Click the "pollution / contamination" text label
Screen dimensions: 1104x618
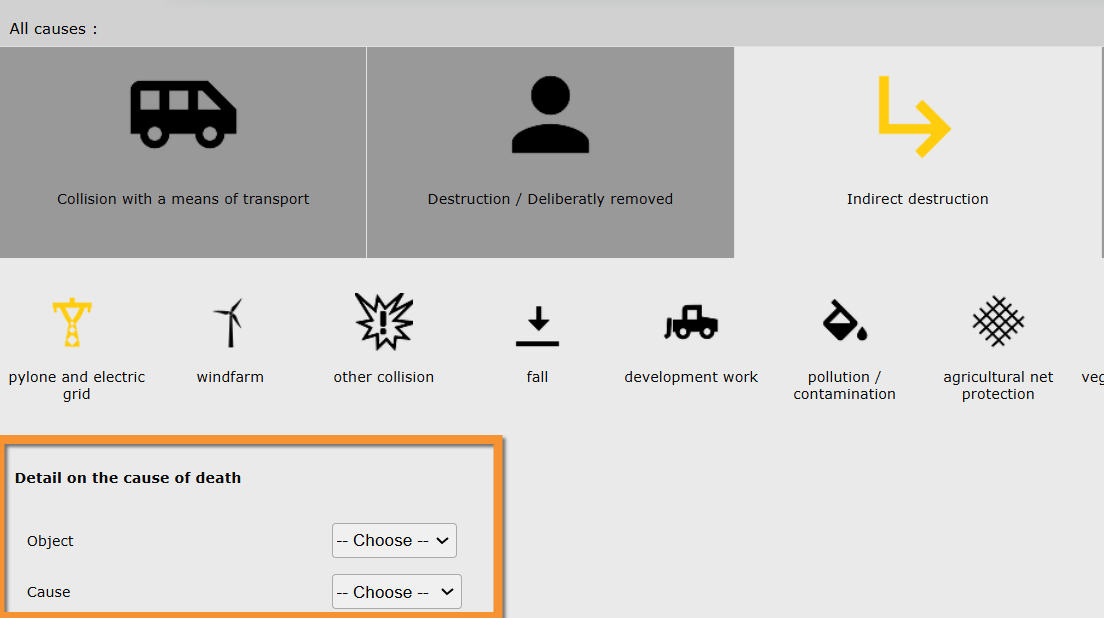pyautogui.click(x=844, y=385)
